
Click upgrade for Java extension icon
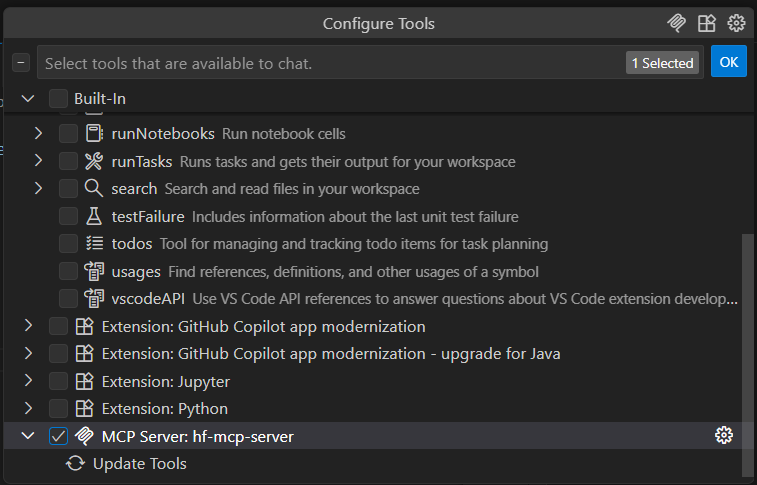point(84,353)
